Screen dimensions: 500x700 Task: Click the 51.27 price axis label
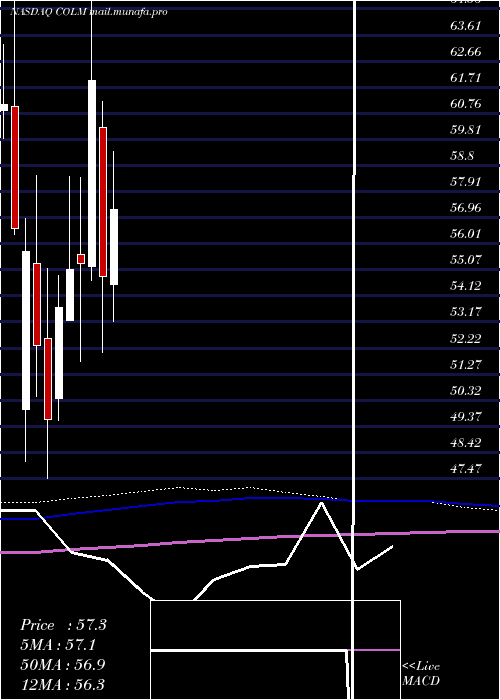(466, 365)
